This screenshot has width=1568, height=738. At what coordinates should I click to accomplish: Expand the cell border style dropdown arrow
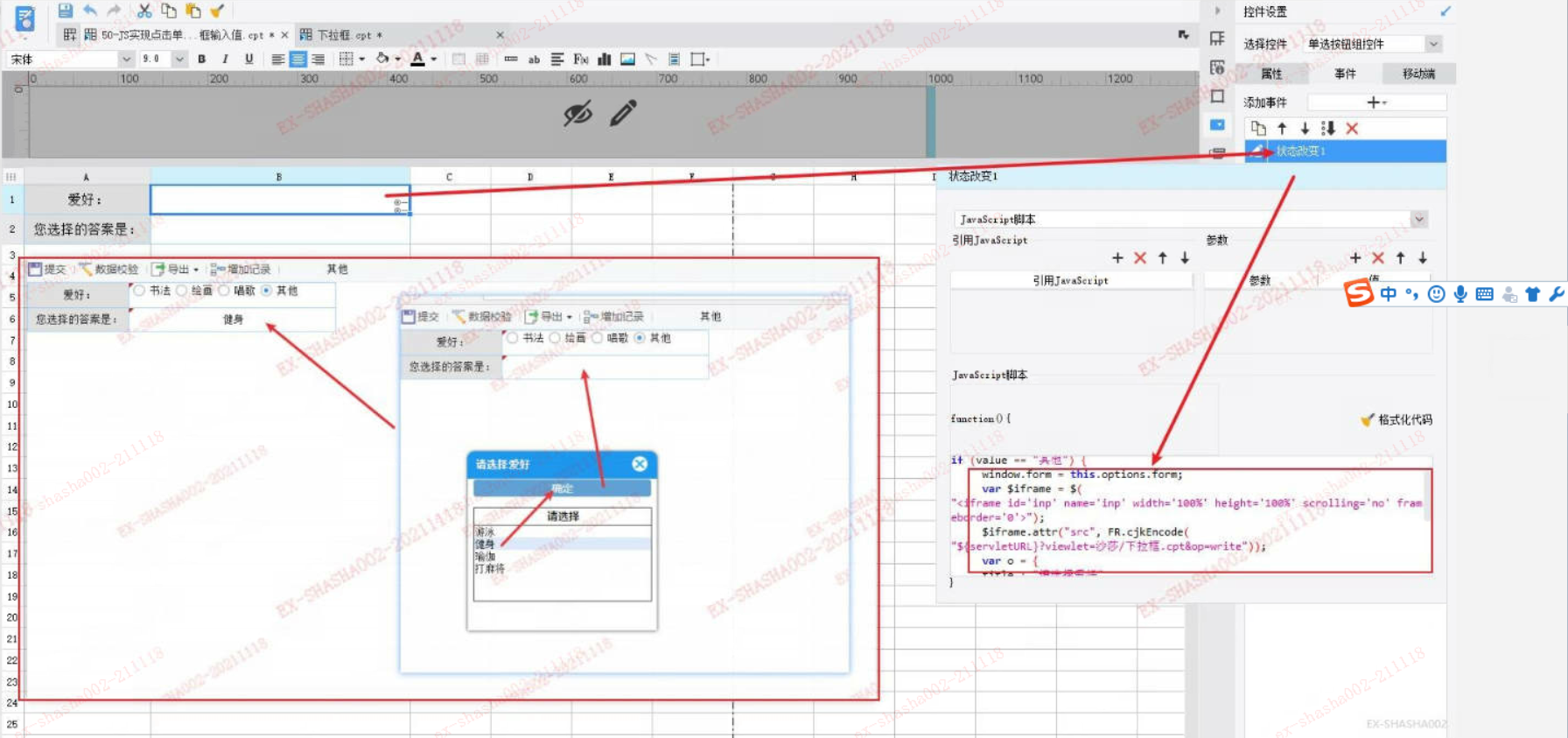(x=362, y=59)
